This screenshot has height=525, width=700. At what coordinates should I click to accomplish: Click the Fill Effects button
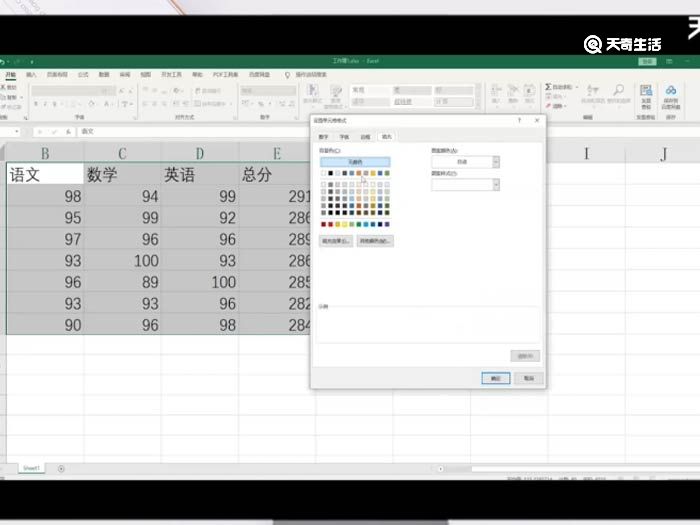(336, 241)
